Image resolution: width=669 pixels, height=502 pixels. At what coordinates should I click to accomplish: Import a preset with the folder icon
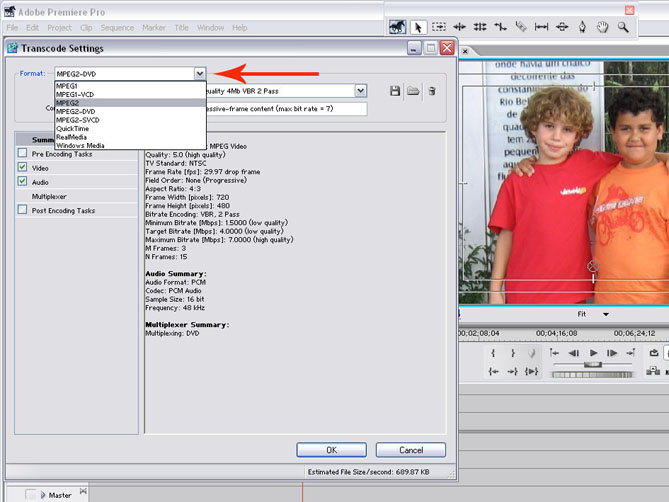(413, 91)
